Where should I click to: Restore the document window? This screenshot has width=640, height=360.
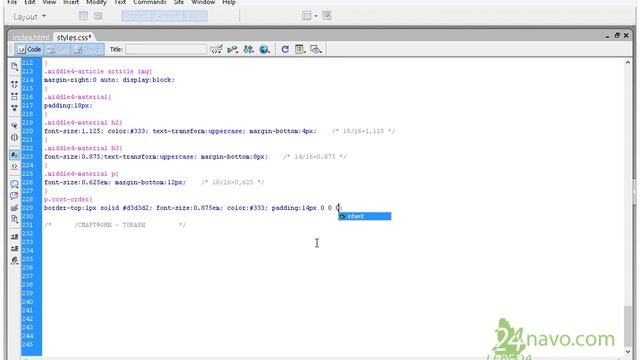(x=617, y=36)
